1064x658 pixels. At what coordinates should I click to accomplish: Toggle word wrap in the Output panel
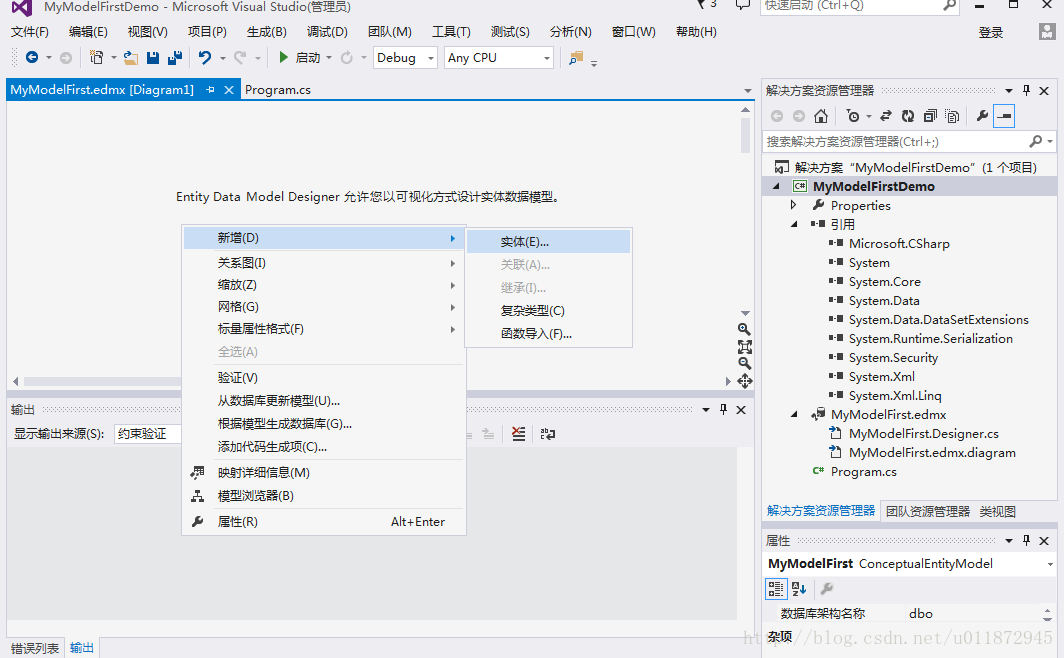tap(548, 434)
